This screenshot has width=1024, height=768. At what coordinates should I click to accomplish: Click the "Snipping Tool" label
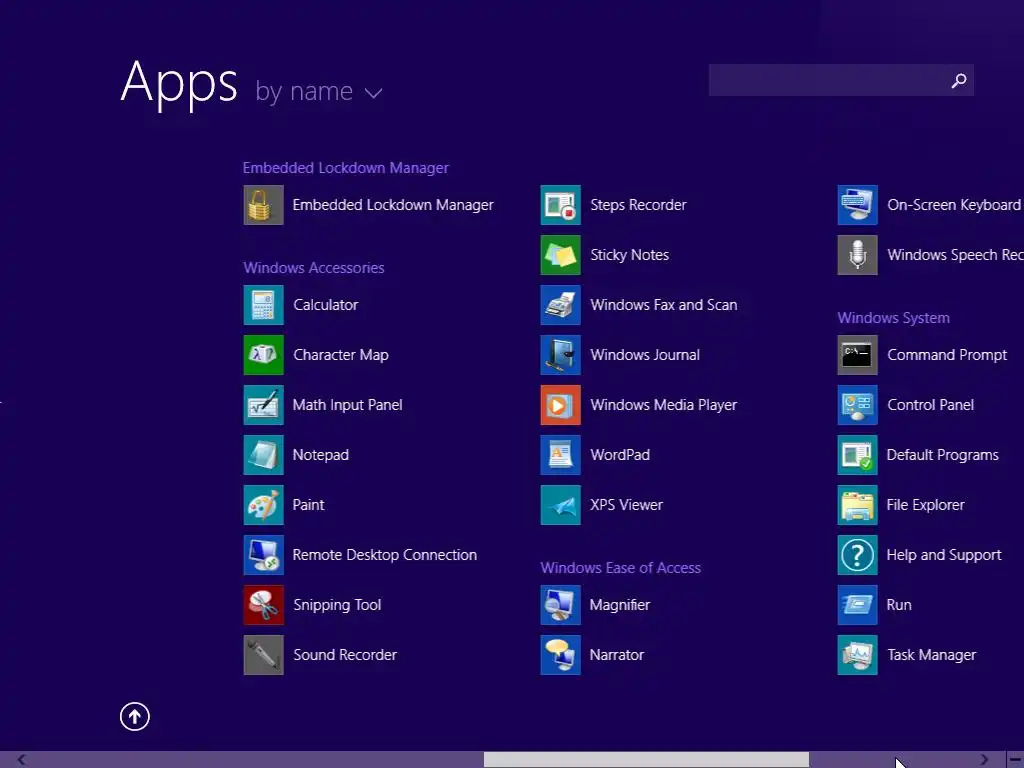coord(337,605)
